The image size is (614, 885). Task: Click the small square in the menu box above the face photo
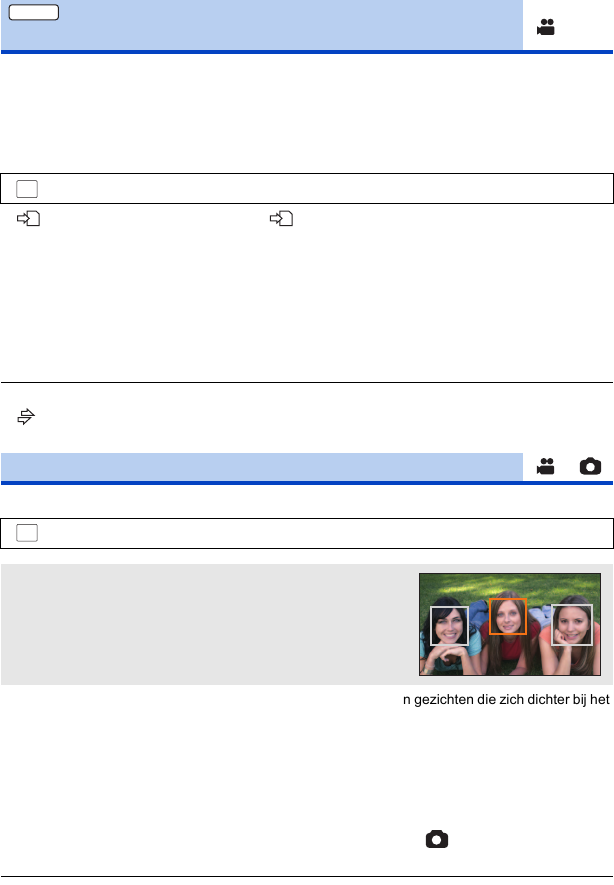tap(27, 533)
